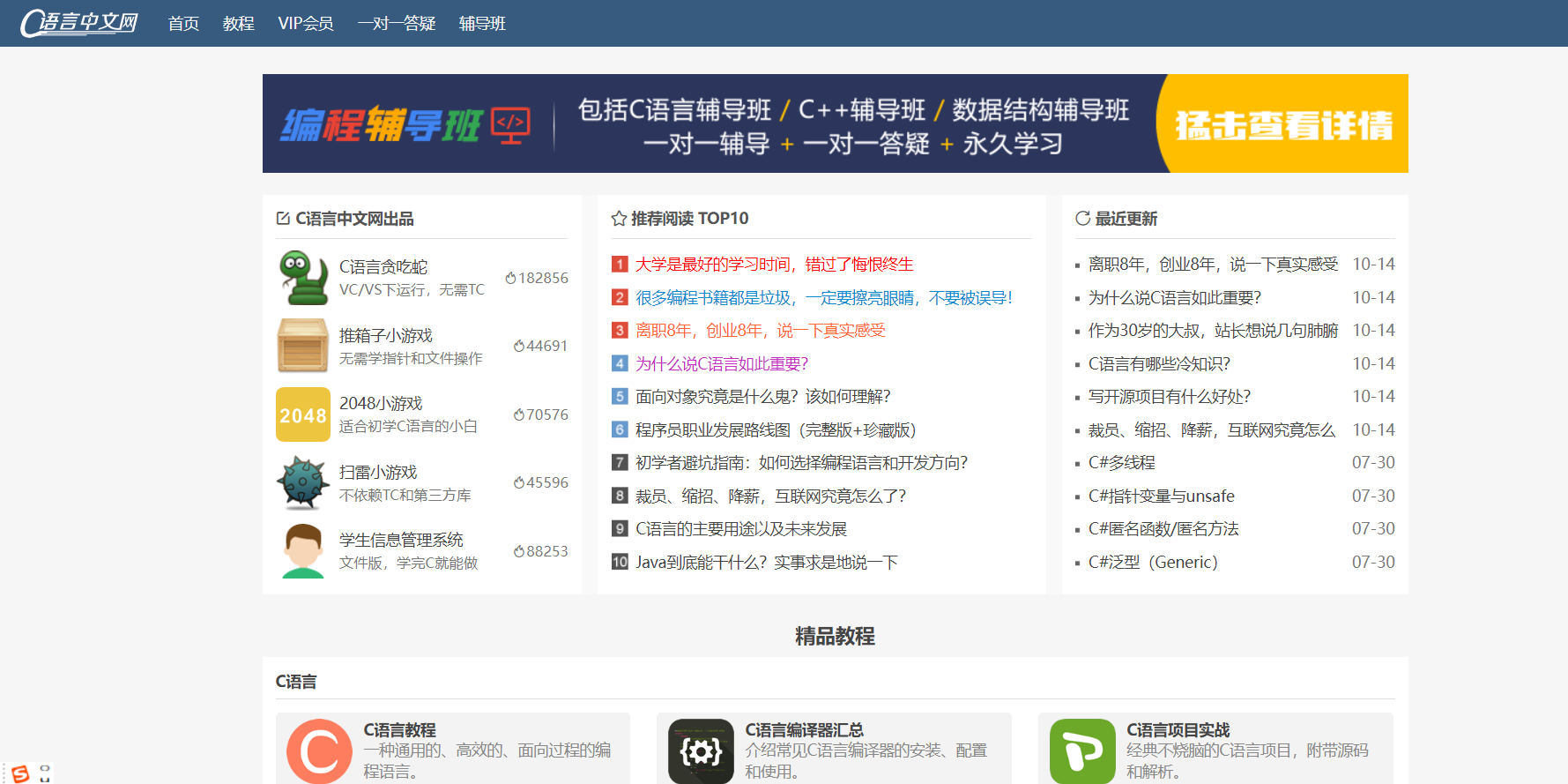The image size is (1568, 784).
Task: Select the spiked mine 扫雷 icon
Action: [302, 482]
